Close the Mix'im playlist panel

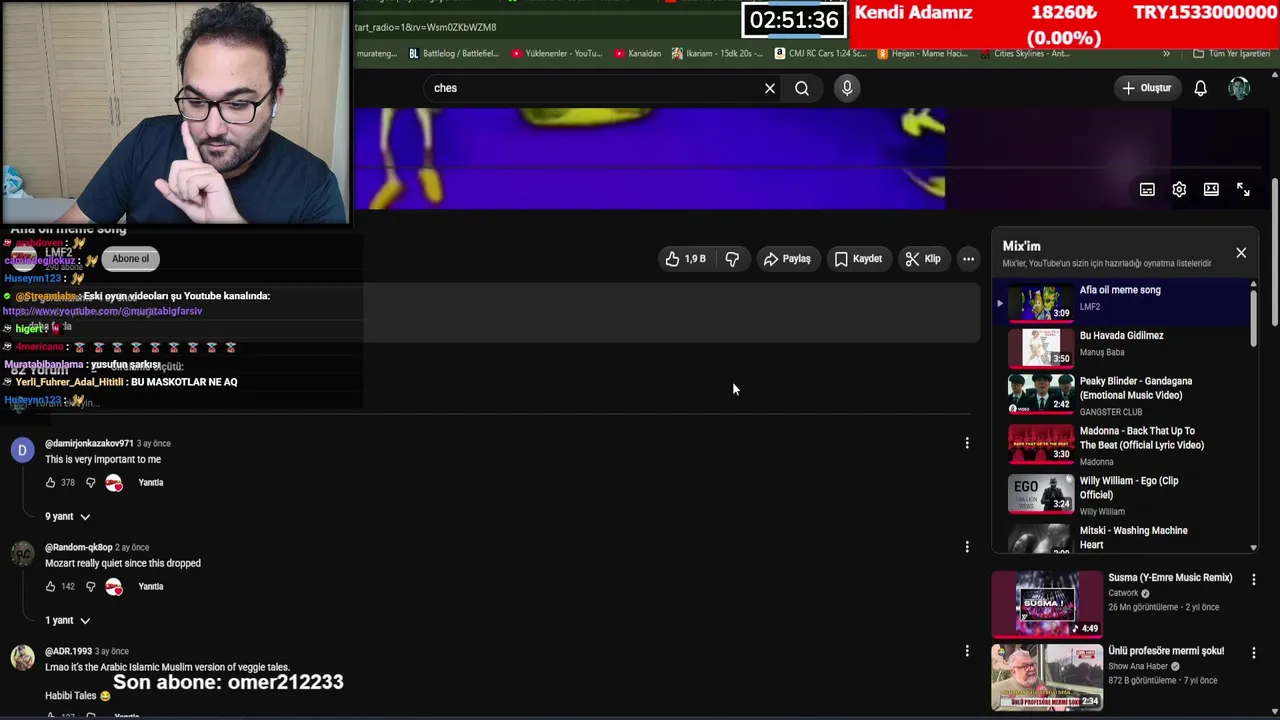point(1241,253)
